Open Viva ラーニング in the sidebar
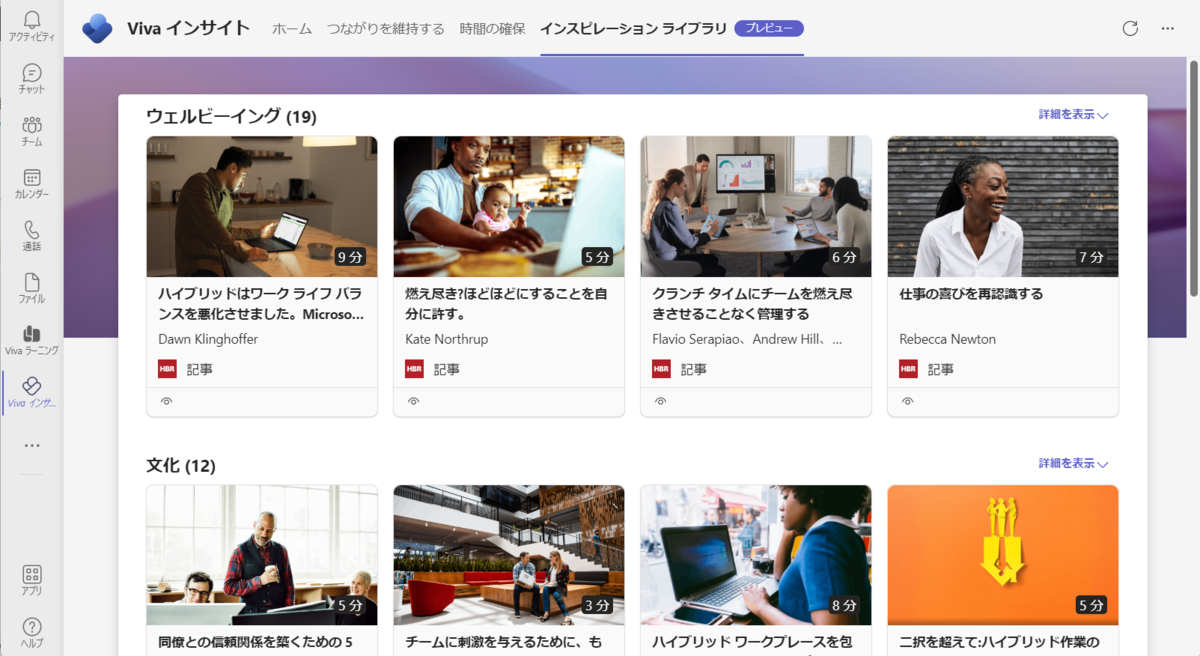This screenshot has height=656, width=1200. [32, 340]
